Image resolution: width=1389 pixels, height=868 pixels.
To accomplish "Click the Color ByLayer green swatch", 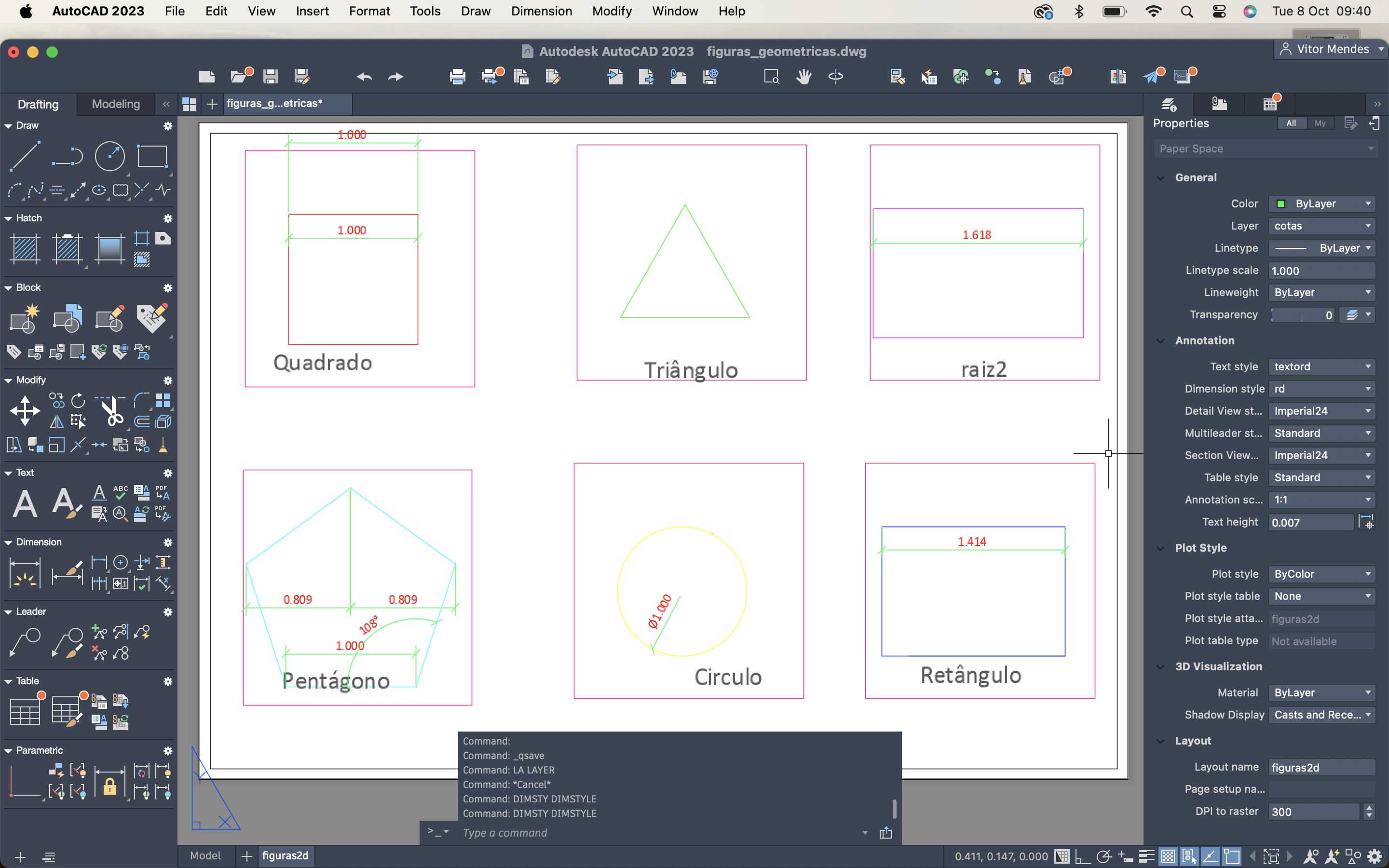I will (x=1280, y=204).
